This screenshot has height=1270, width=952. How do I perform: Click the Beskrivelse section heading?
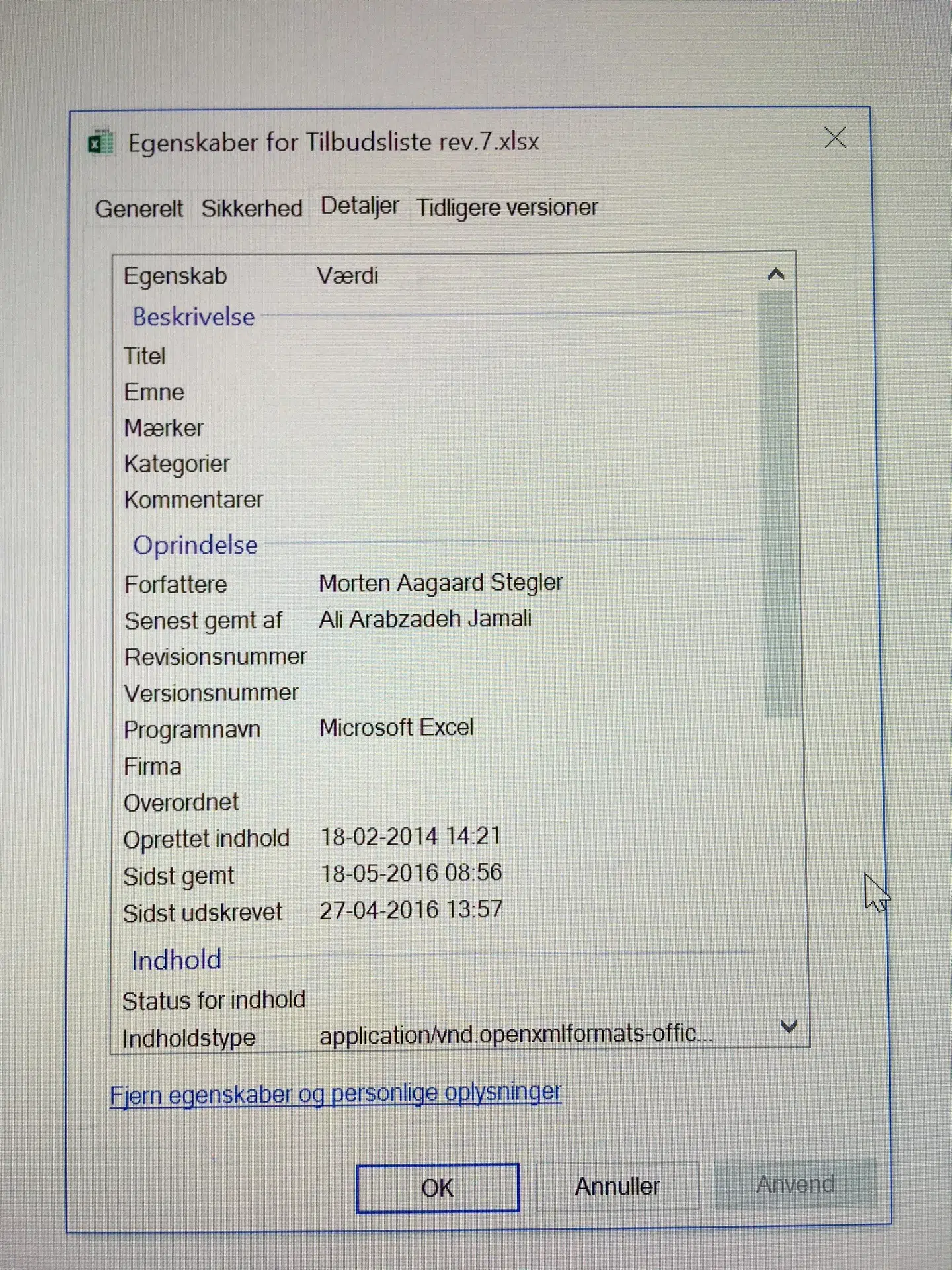[x=194, y=317]
